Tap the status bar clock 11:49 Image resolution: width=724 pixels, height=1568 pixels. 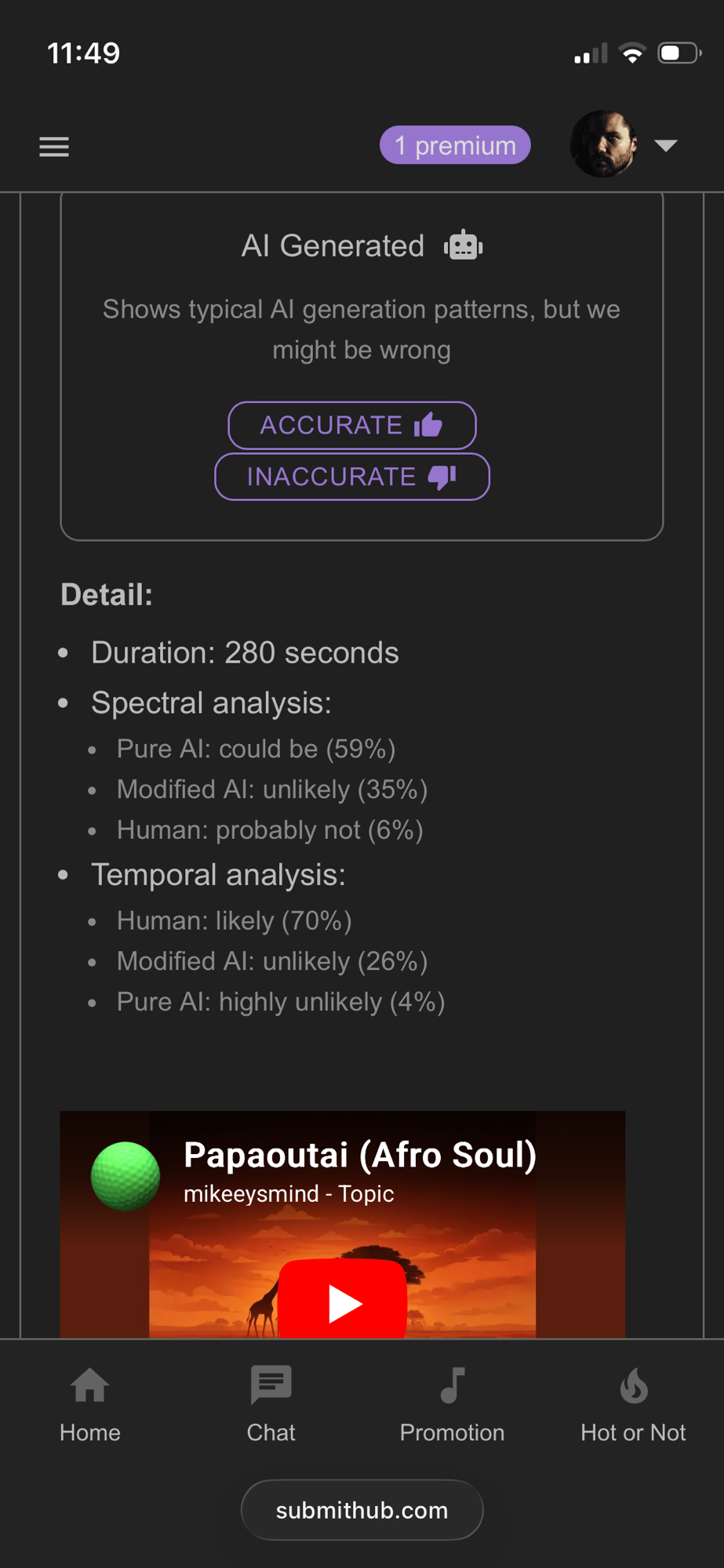coord(83,53)
